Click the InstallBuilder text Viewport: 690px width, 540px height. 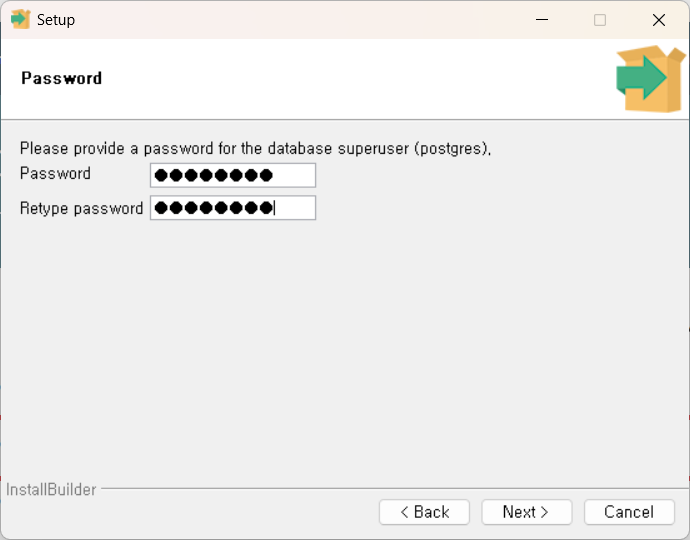coord(51,489)
